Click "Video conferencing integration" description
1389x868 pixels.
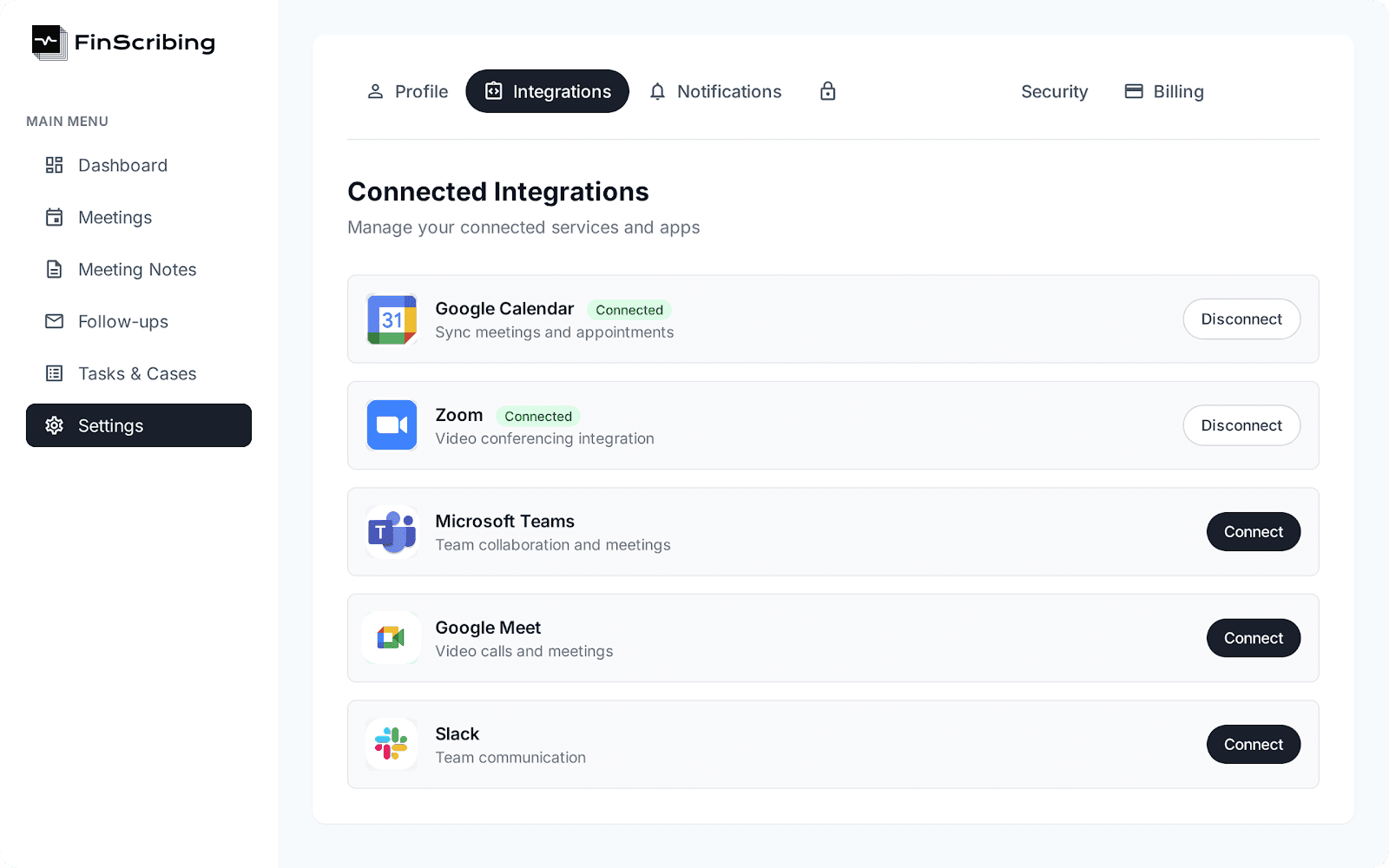[x=545, y=439]
